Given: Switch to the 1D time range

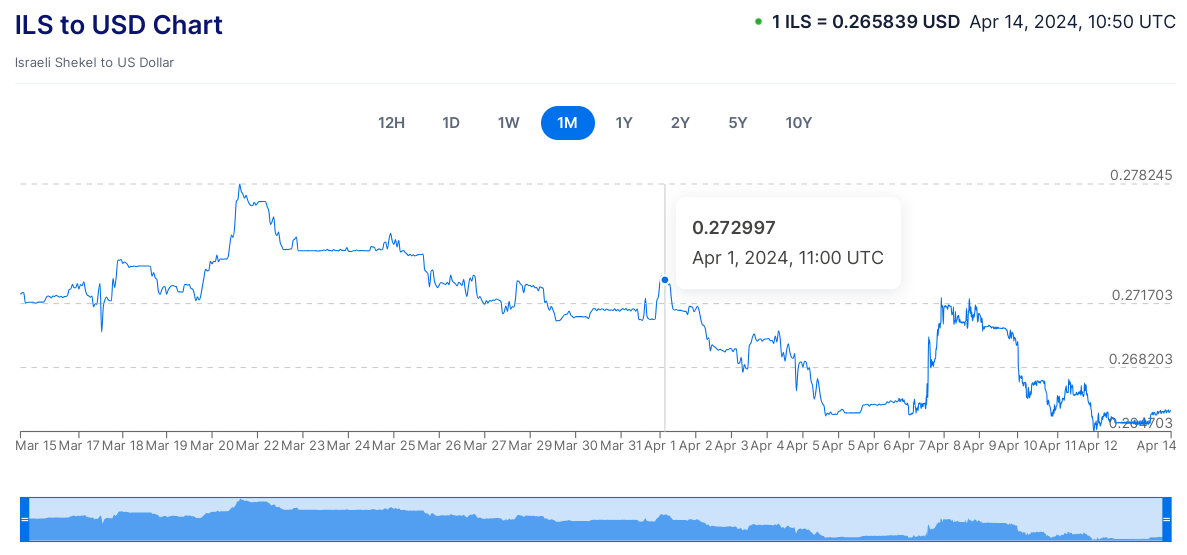Looking at the screenshot, I should [x=451, y=123].
